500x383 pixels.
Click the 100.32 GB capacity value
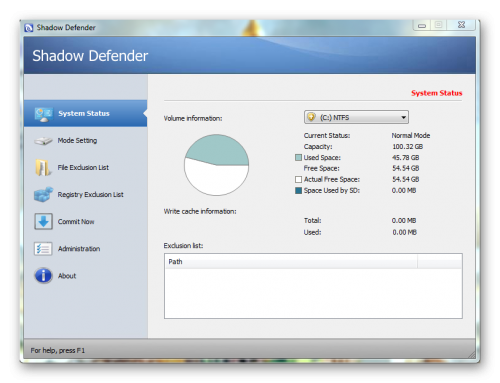pos(407,147)
